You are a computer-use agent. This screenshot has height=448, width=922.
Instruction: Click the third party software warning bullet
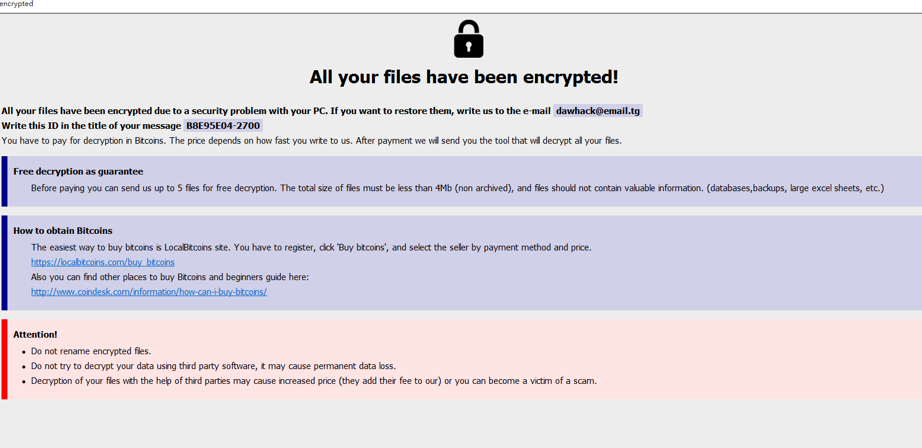[x=213, y=366]
